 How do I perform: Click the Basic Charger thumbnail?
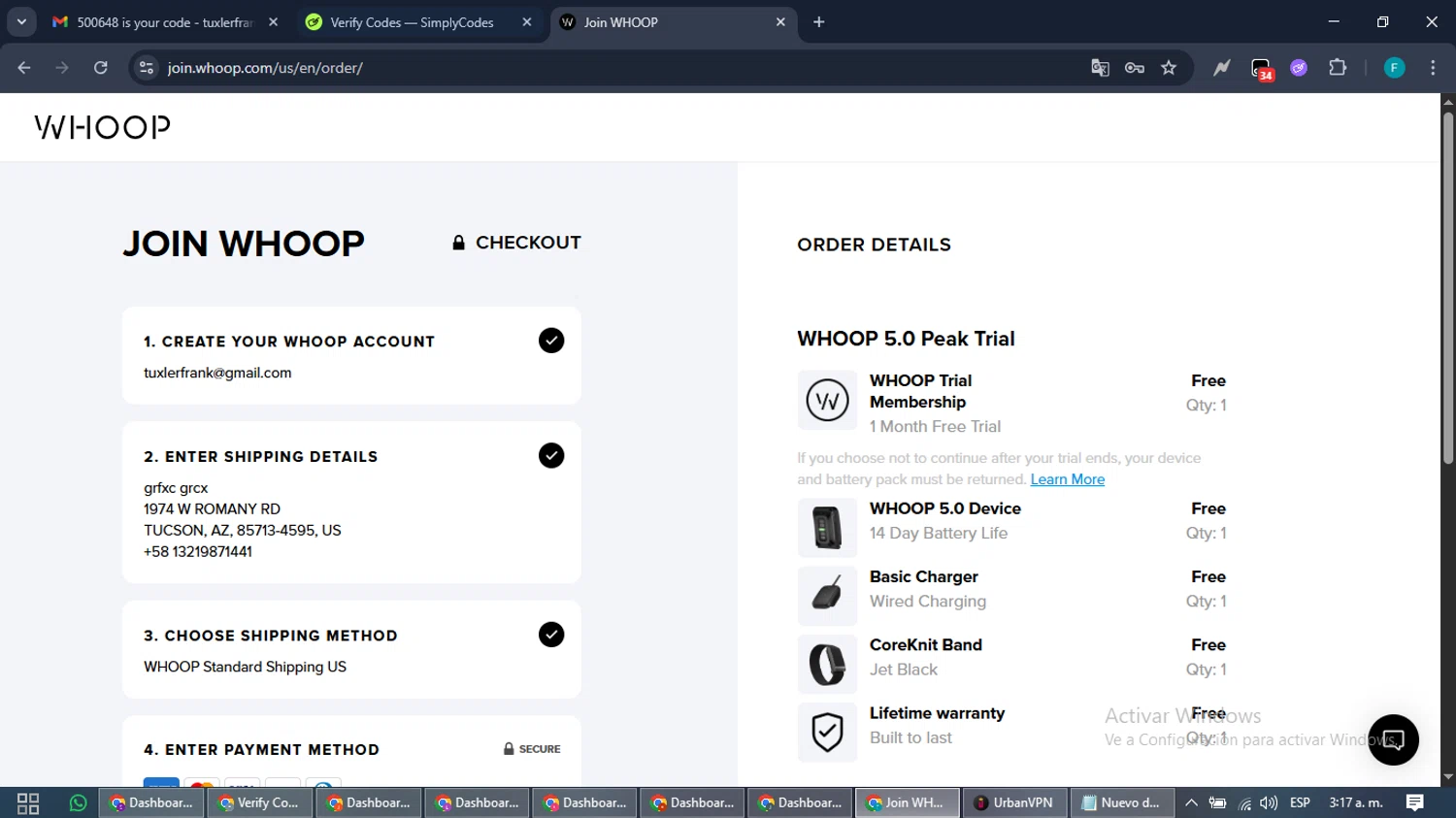(827, 596)
